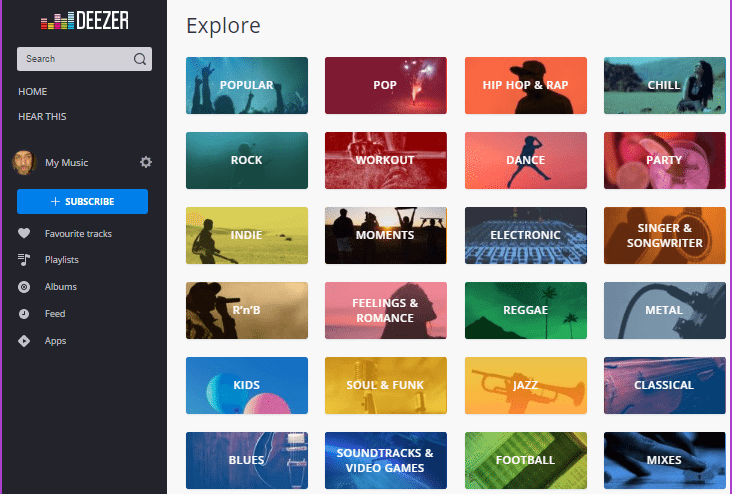Click the Feed clock icon
Screen dimensions: 732x494
[x=24, y=314]
